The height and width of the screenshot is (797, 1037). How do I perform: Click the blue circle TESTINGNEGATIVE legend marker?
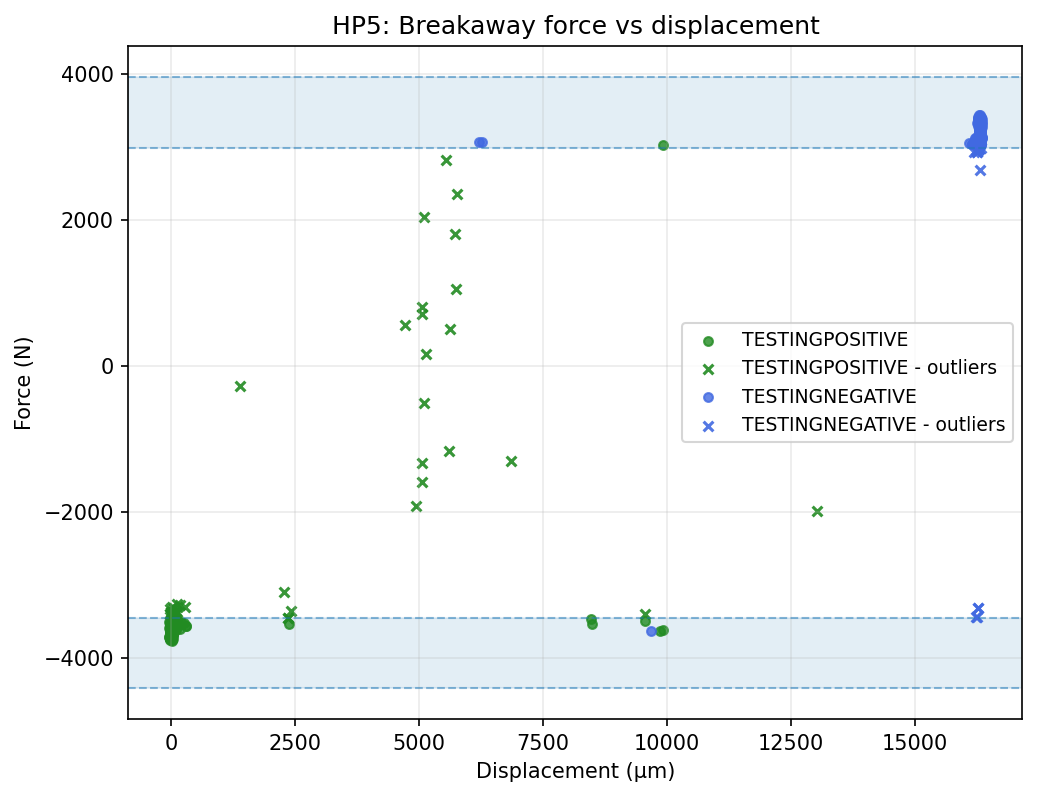pos(708,396)
